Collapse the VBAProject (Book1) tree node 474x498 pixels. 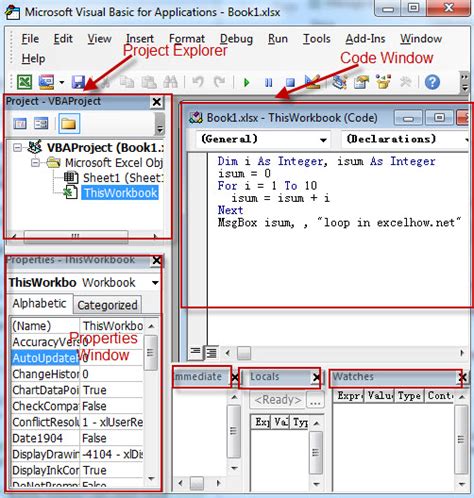point(17,147)
